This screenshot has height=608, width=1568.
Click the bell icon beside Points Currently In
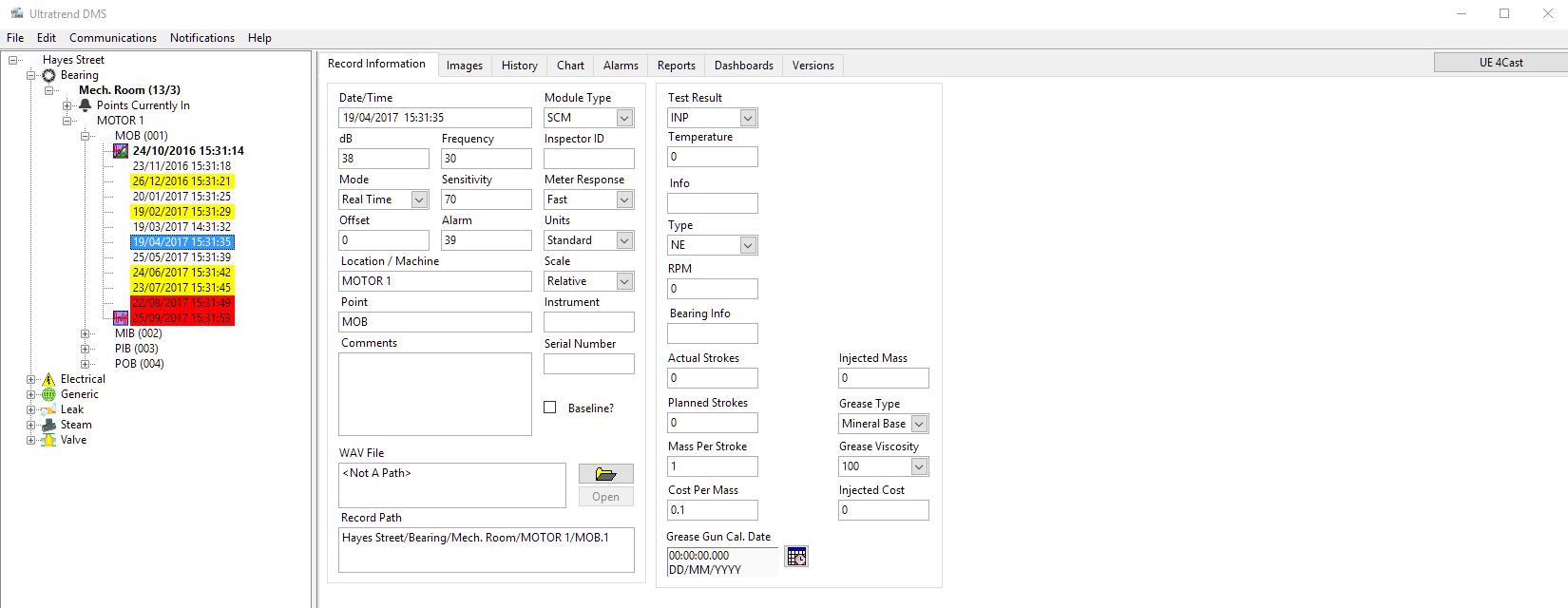[x=85, y=105]
